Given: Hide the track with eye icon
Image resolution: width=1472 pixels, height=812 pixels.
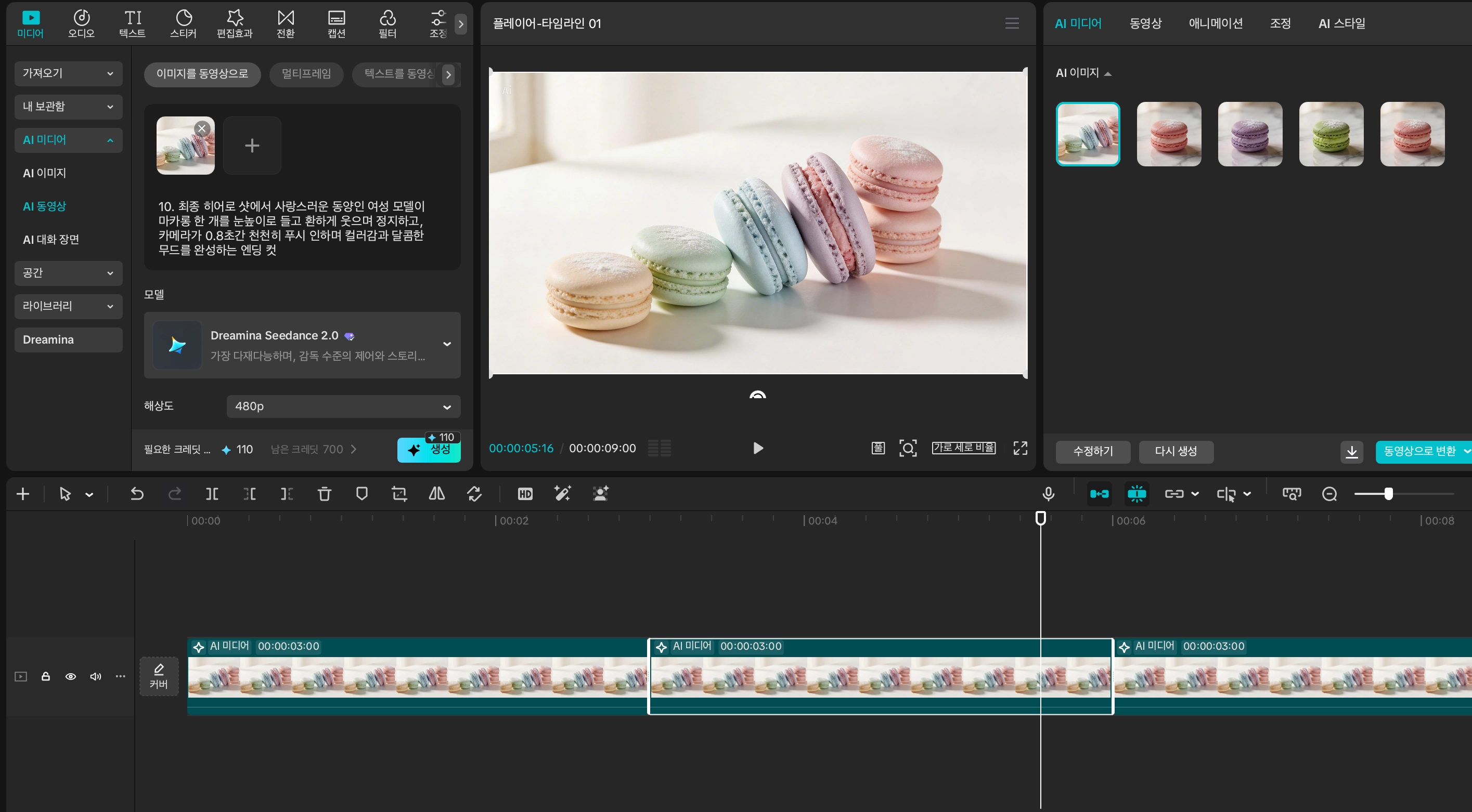Looking at the screenshot, I should [71, 677].
